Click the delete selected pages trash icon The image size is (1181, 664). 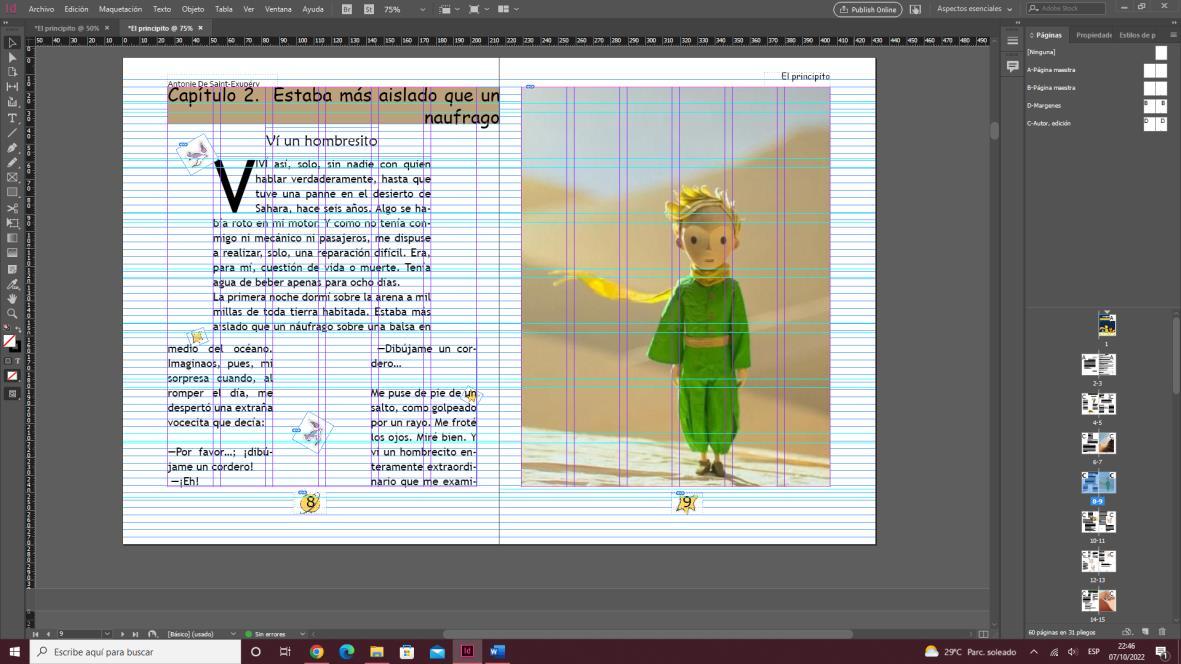pos(1162,632)
